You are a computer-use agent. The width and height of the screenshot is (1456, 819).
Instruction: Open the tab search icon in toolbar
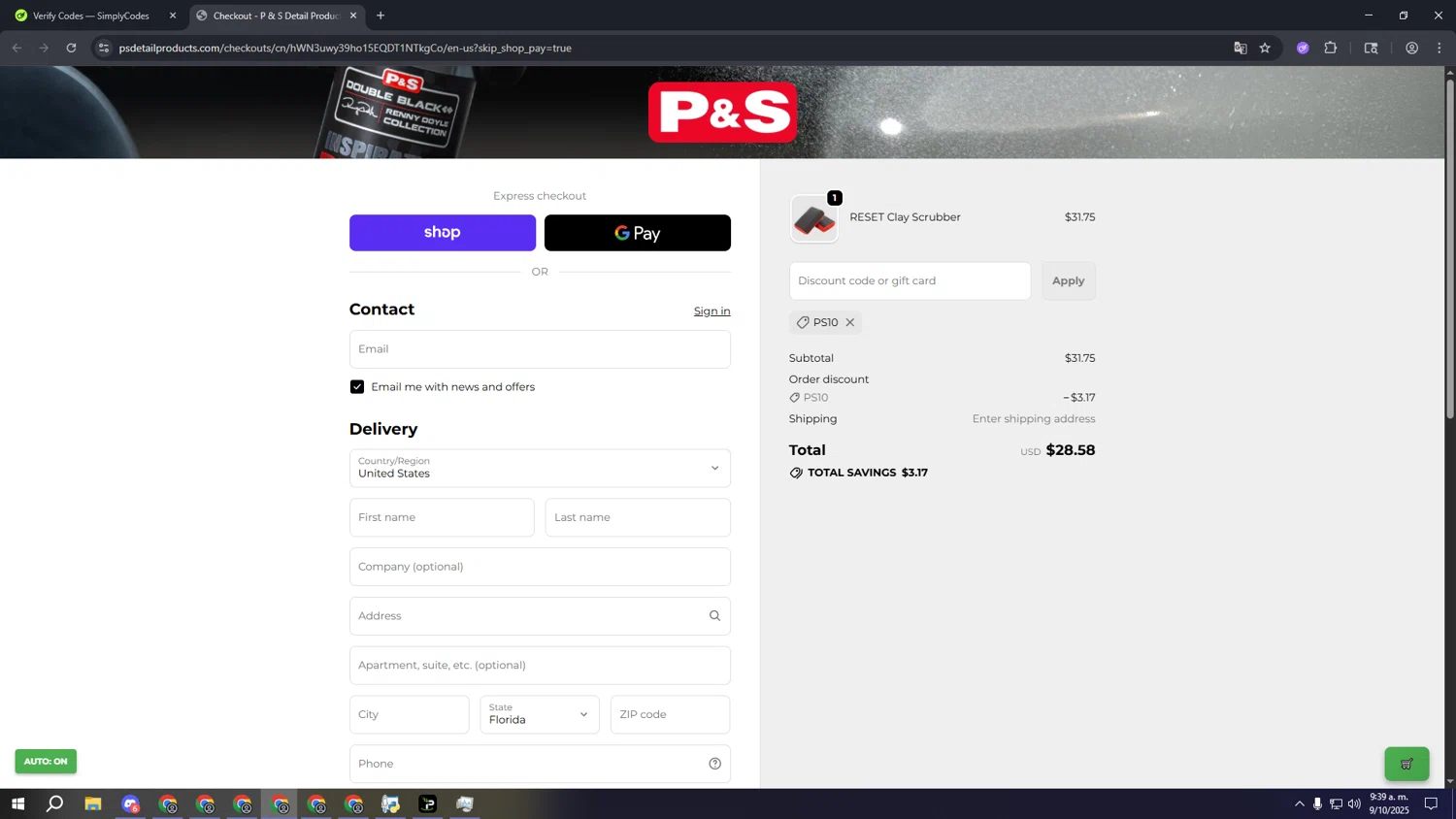(x=1371, y=48)
